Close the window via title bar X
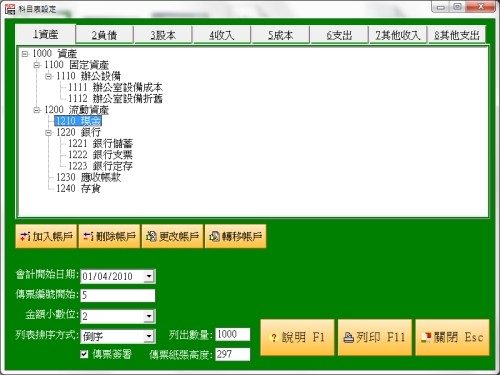 [481, 7]
